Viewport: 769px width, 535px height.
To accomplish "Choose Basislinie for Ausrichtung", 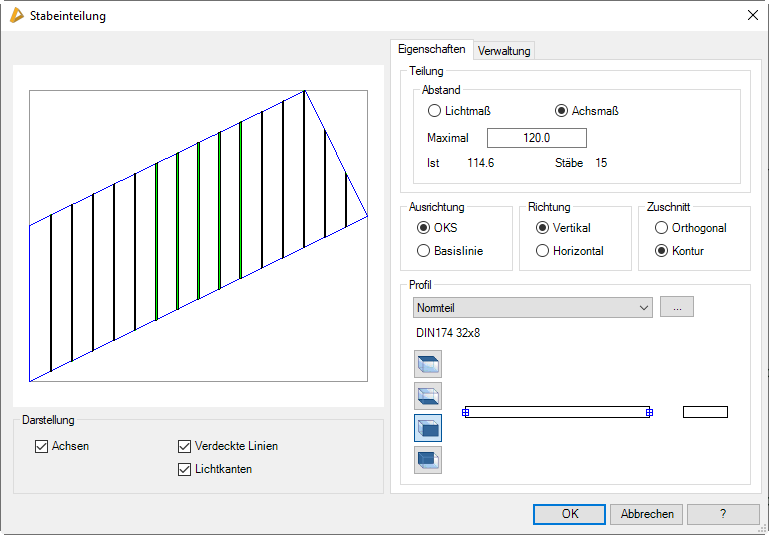I will point(424,251).
